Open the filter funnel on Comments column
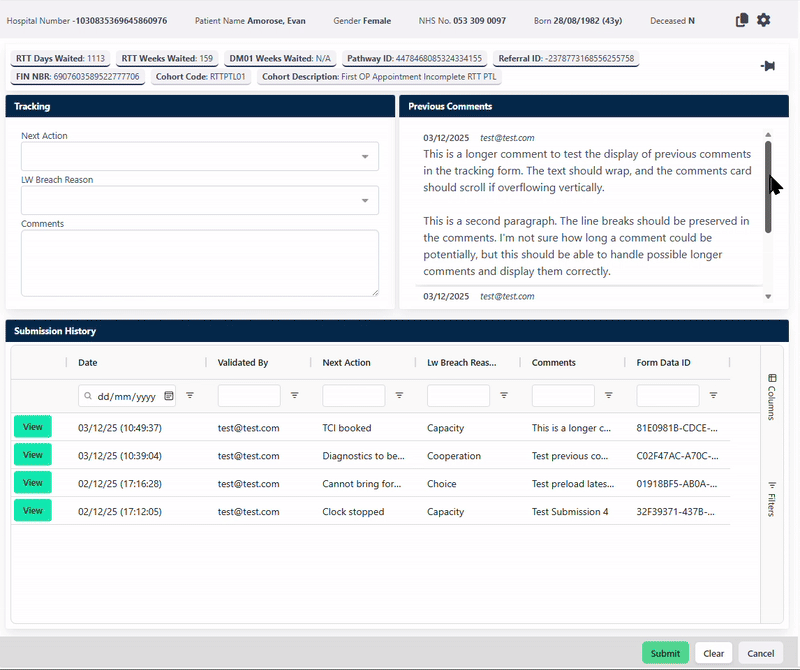 pyautogui.click(x=608, y=396)
